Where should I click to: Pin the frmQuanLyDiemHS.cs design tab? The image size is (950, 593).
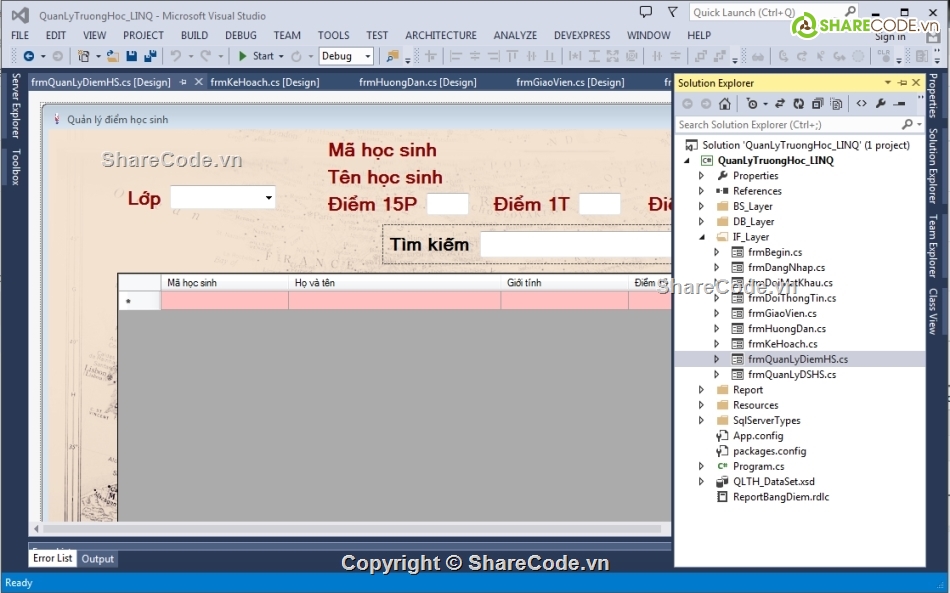pos(183,82)
